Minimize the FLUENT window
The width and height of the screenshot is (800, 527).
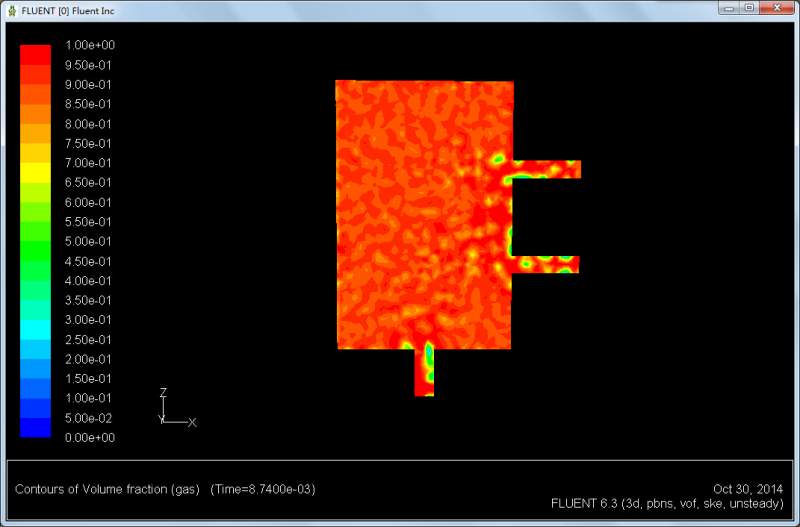(x=729, y=8)
